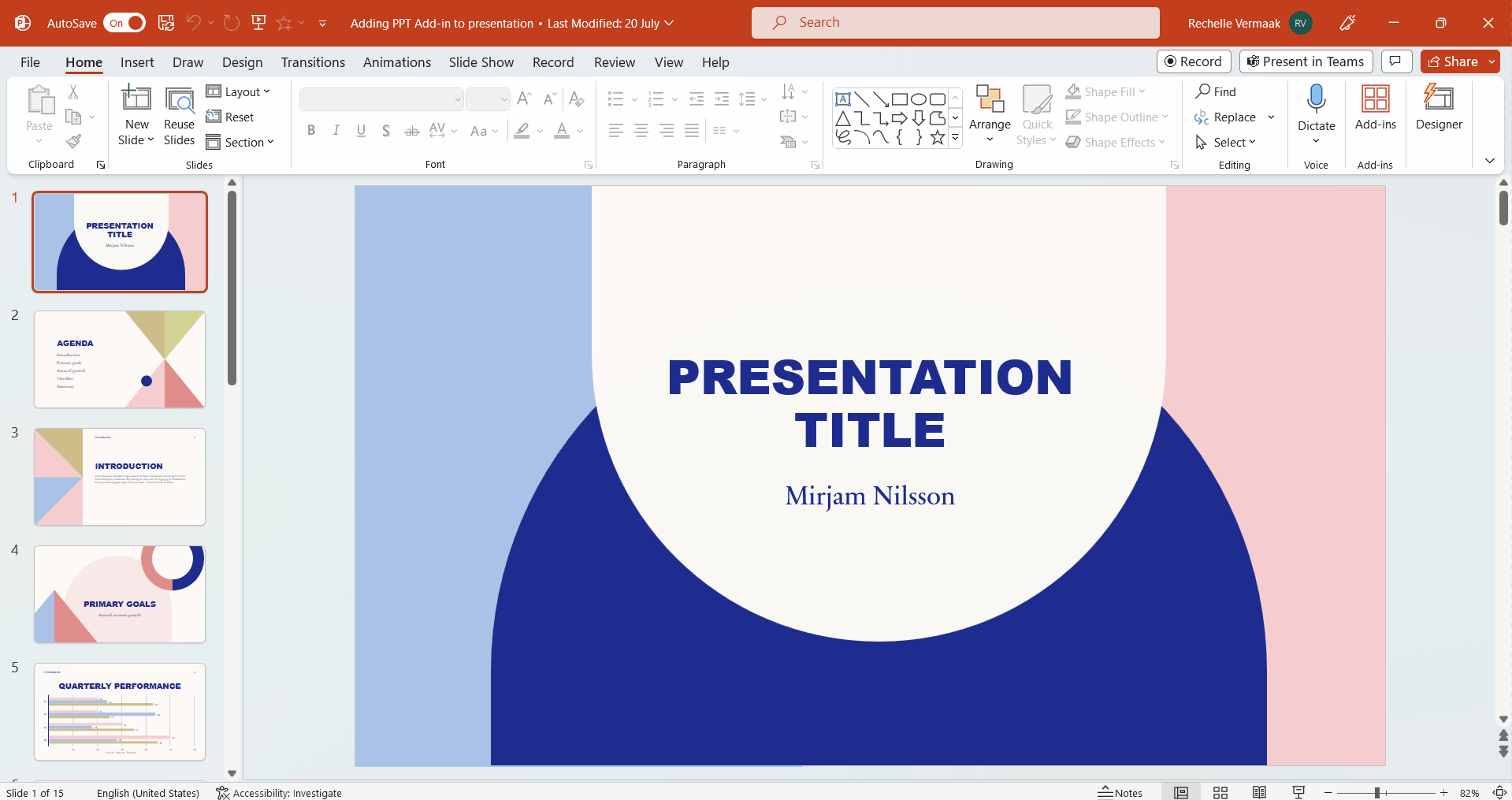Adjust the zoom slider handle
The image size is (1512, 800).
(1377, 793)
